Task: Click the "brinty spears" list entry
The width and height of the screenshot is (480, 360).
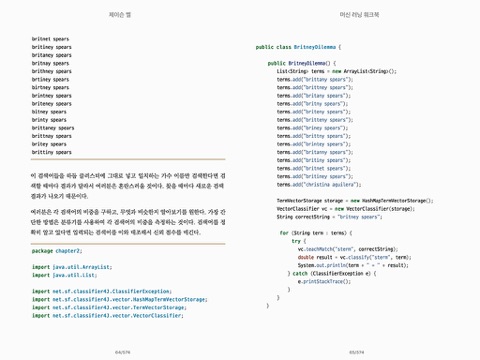Action: point(49,120)
